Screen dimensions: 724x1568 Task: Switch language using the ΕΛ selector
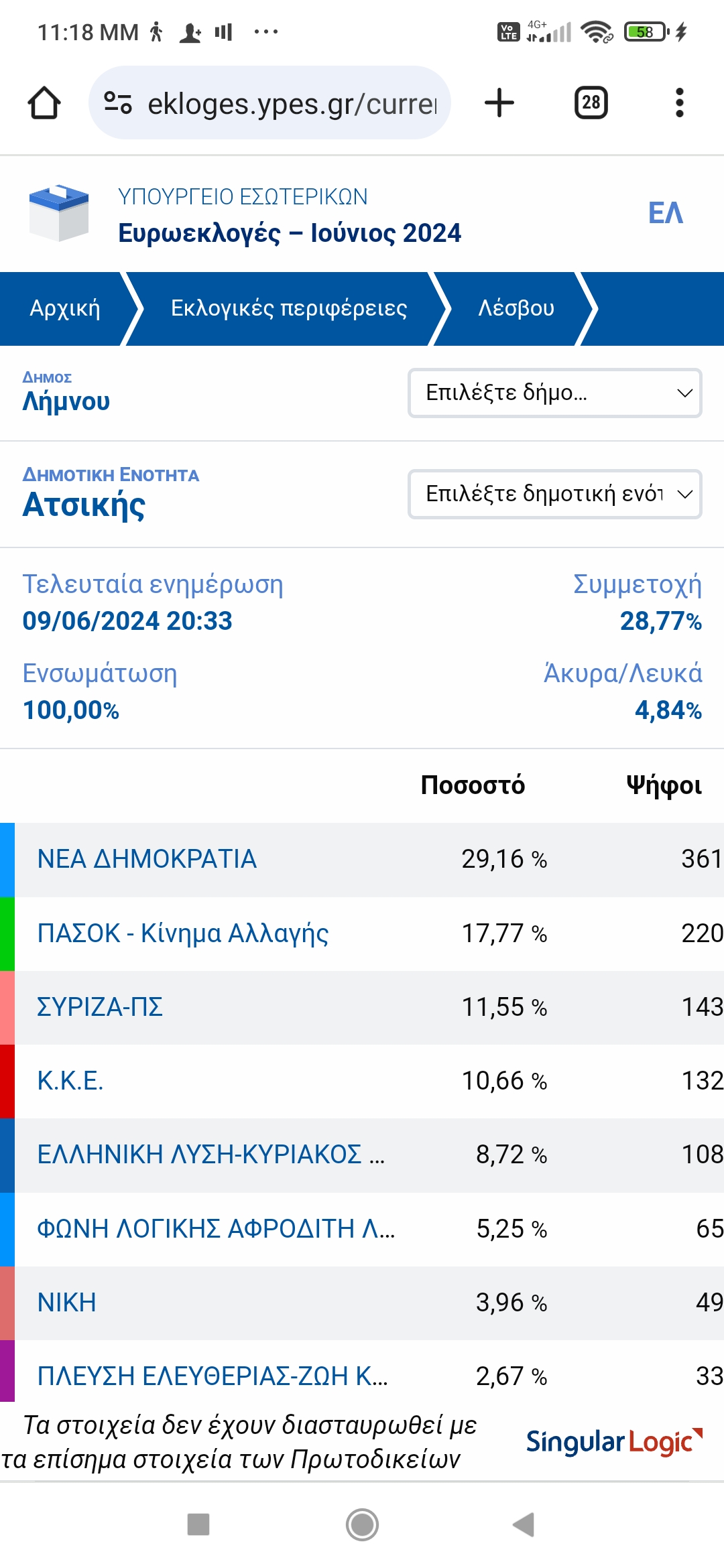665,213
